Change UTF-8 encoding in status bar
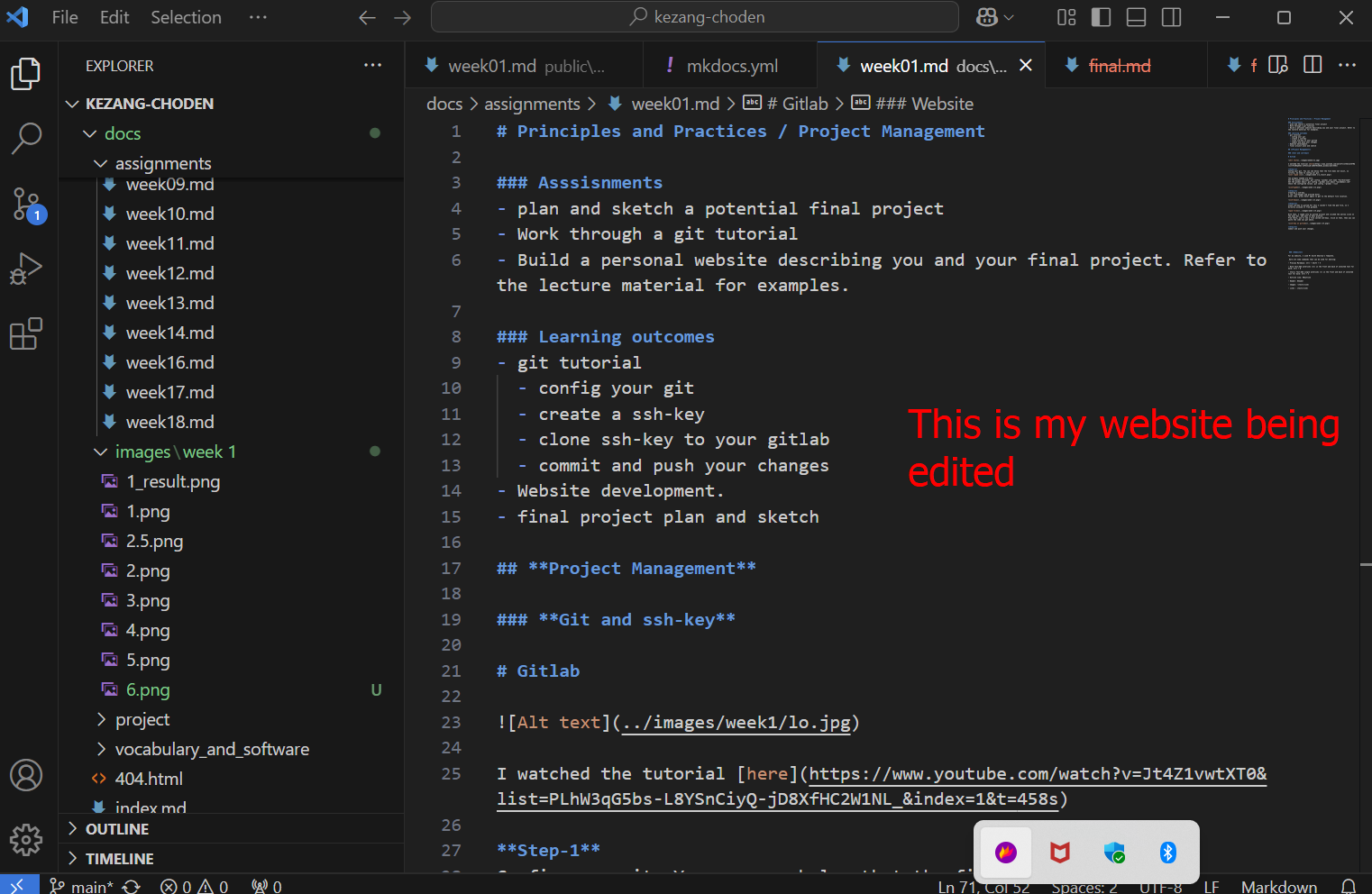This screenshot has width=1372, height=894. point(1160,886)
